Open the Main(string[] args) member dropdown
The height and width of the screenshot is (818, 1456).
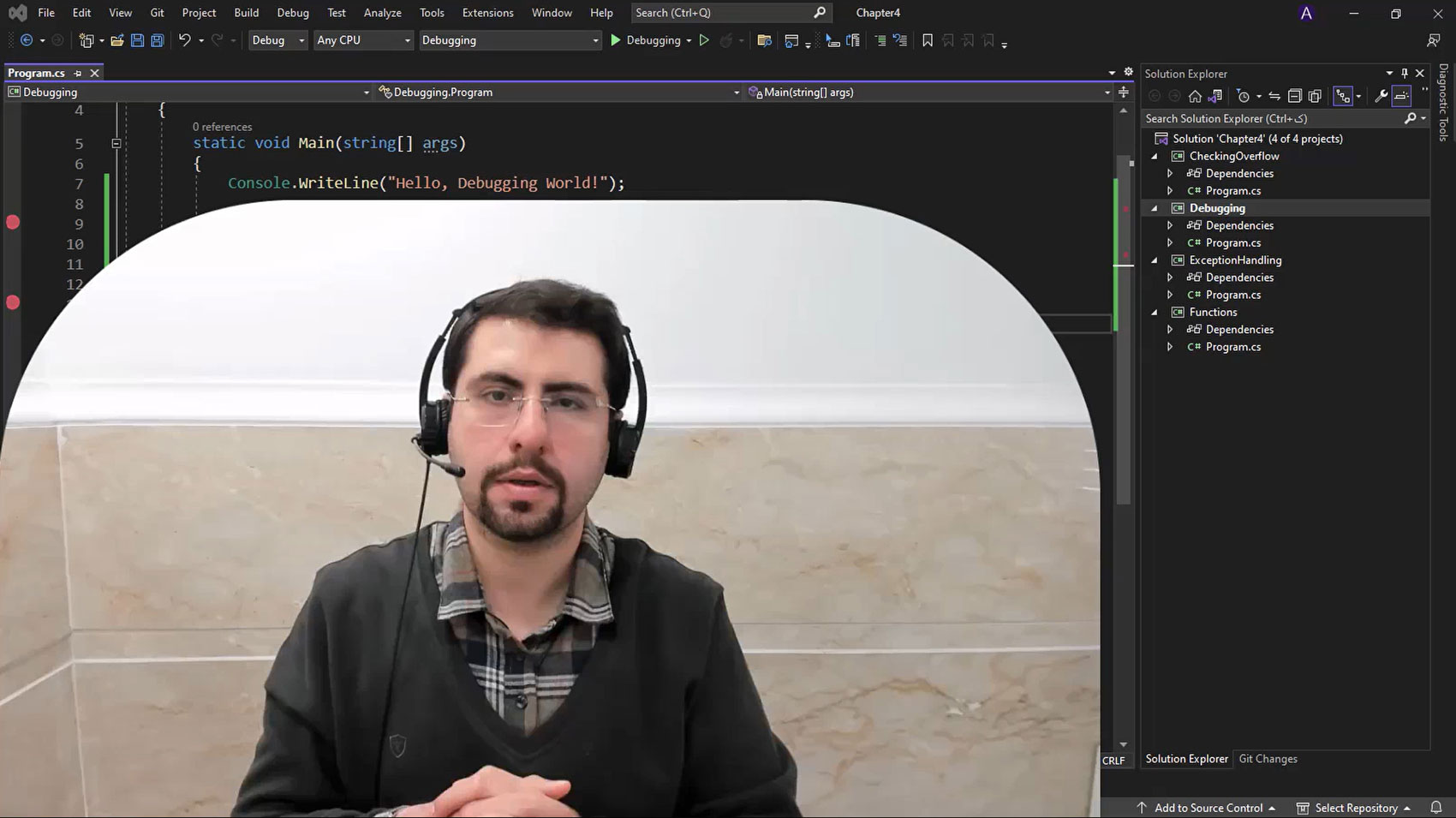click(x=929, y=93)
